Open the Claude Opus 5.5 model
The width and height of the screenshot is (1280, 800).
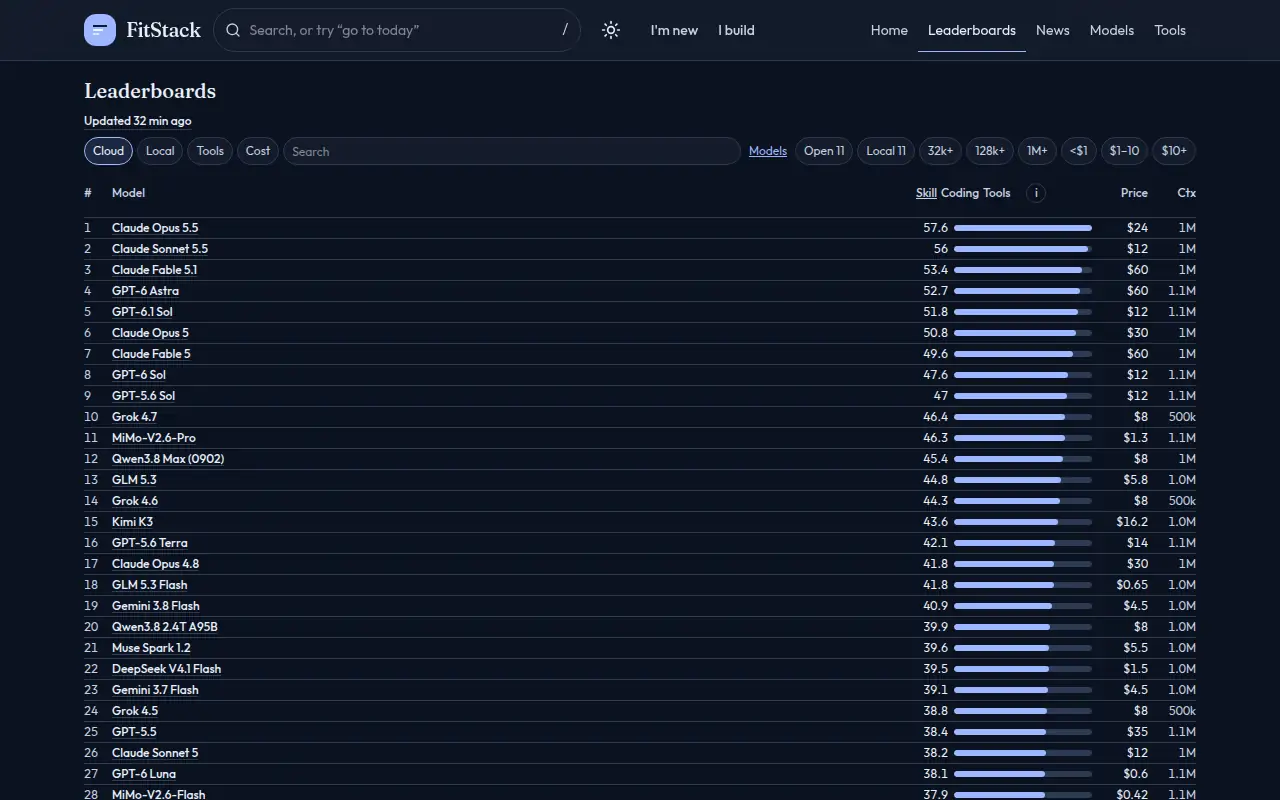point(155,228)
